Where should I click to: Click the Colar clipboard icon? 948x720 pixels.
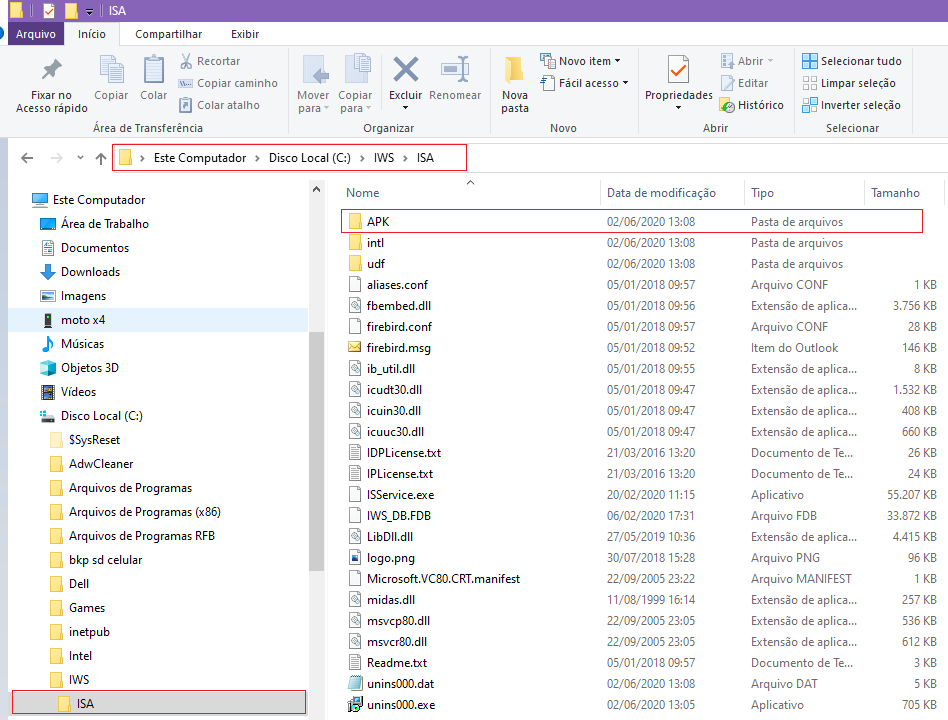click(x=154, y=77)
